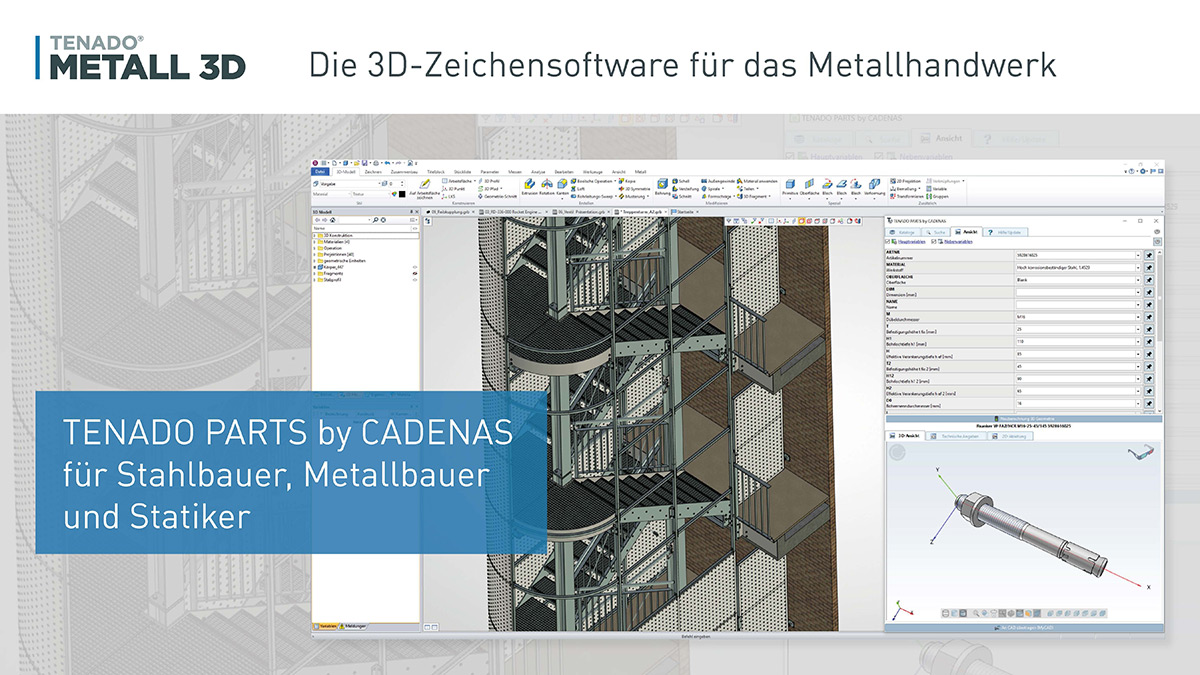Pin the Artikelnummer row value
The image size is (1200, 675).
(x=1149, y=255)
